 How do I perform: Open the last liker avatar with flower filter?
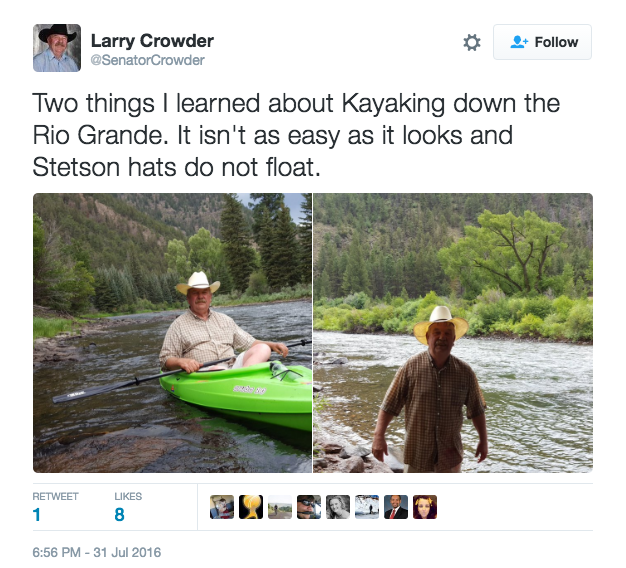pyautogui.click(x=425, y=507)
